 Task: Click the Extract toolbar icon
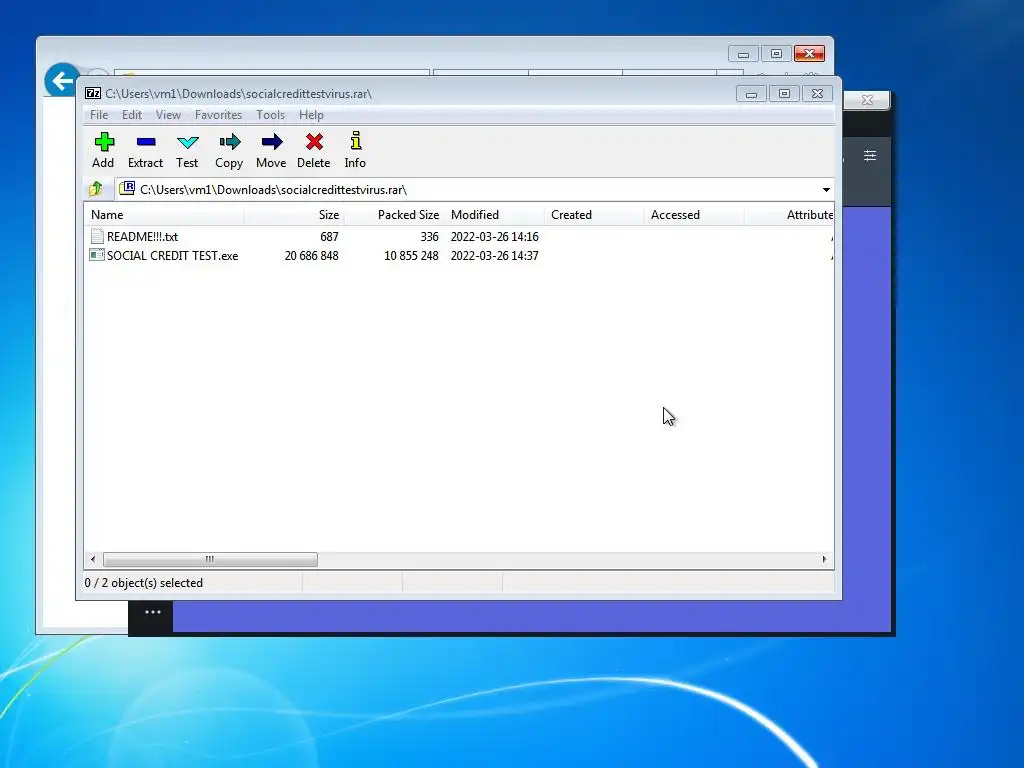pyautogui.click(x=146, y=142)
